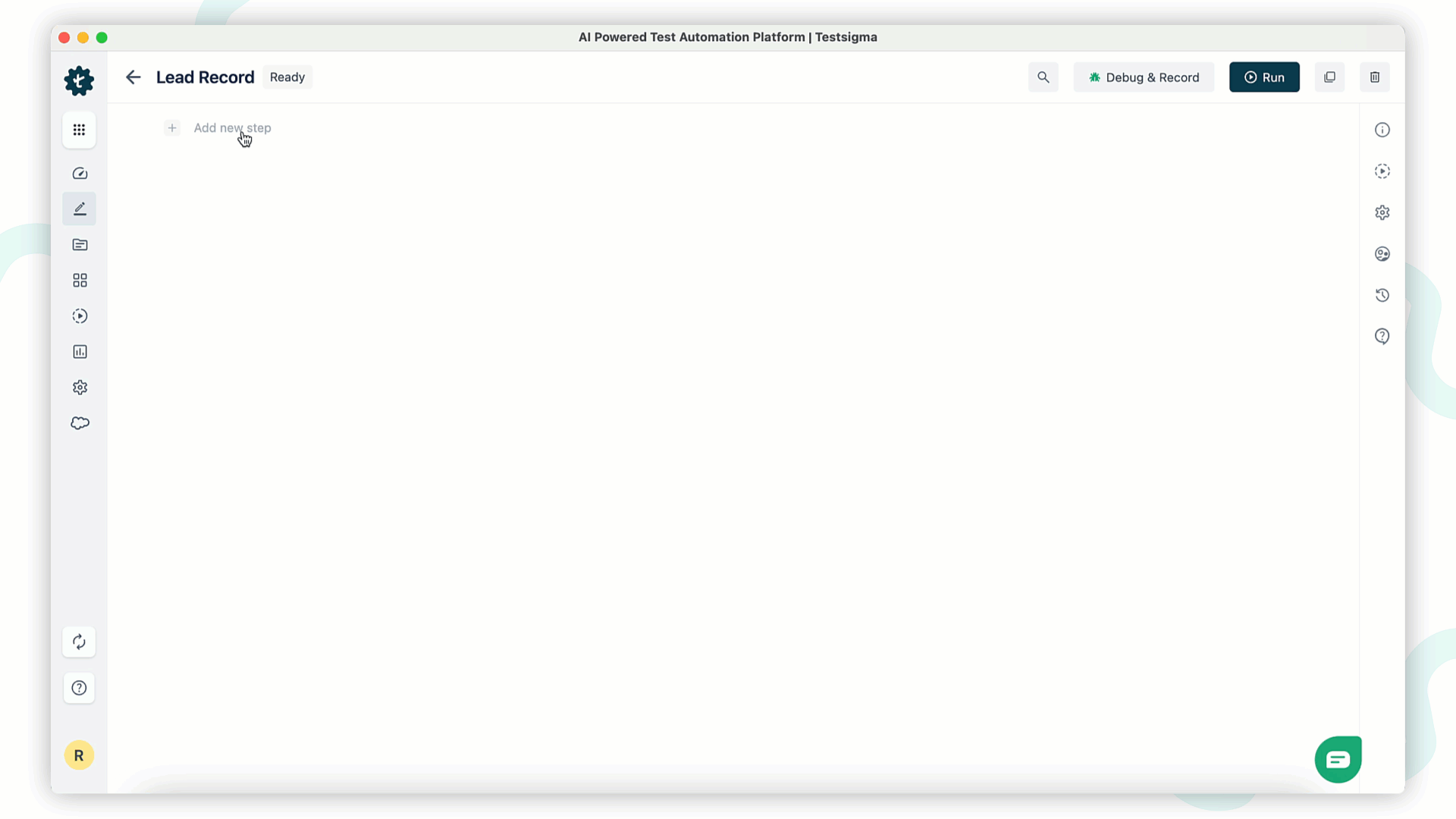The width and height of the screenshot is (1456, 819).
Task: Open the right panel user-globe icon
Action: tap(1382, 254)
